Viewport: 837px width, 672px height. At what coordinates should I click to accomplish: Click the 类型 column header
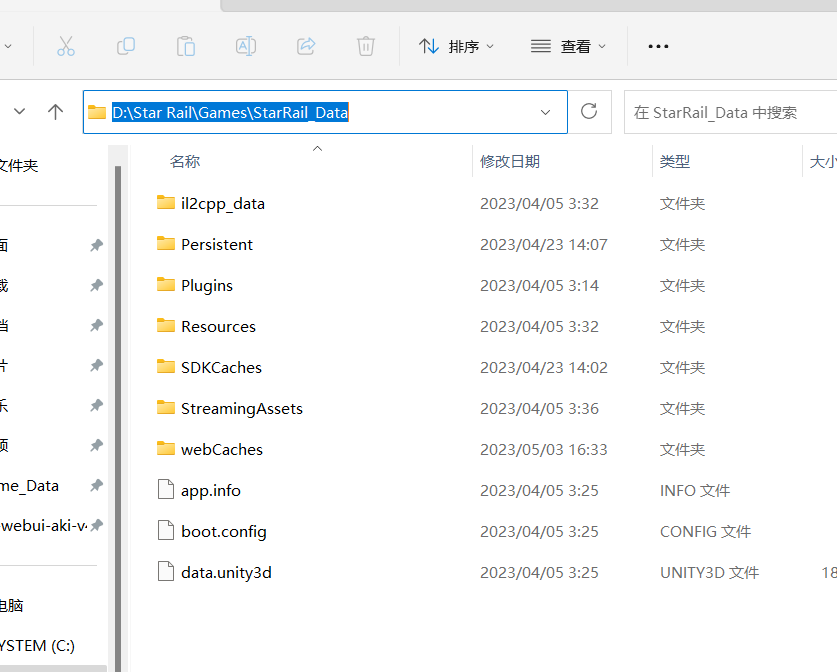point(675,161)
